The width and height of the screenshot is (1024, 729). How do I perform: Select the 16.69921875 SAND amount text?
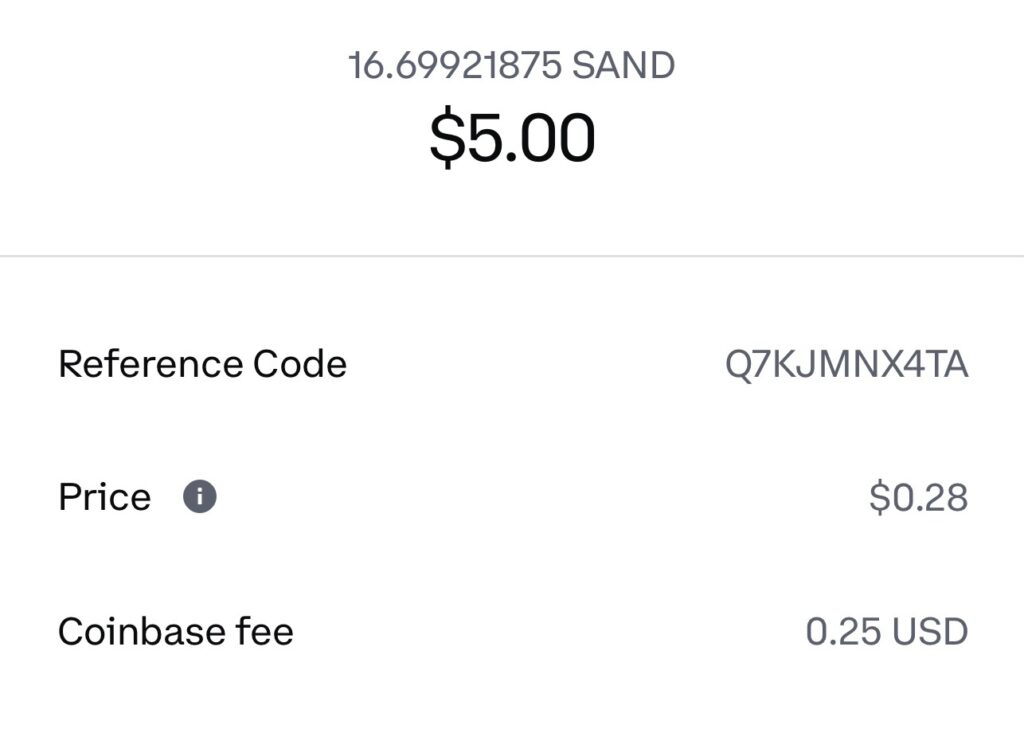(511, 65)
